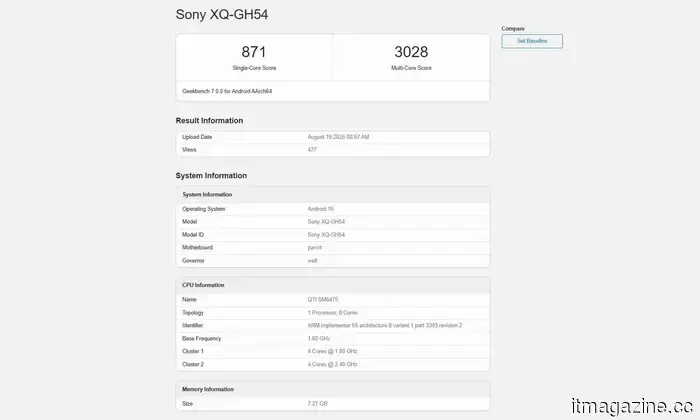
Task: Click the Views label
Action: [x=189, y=150]
